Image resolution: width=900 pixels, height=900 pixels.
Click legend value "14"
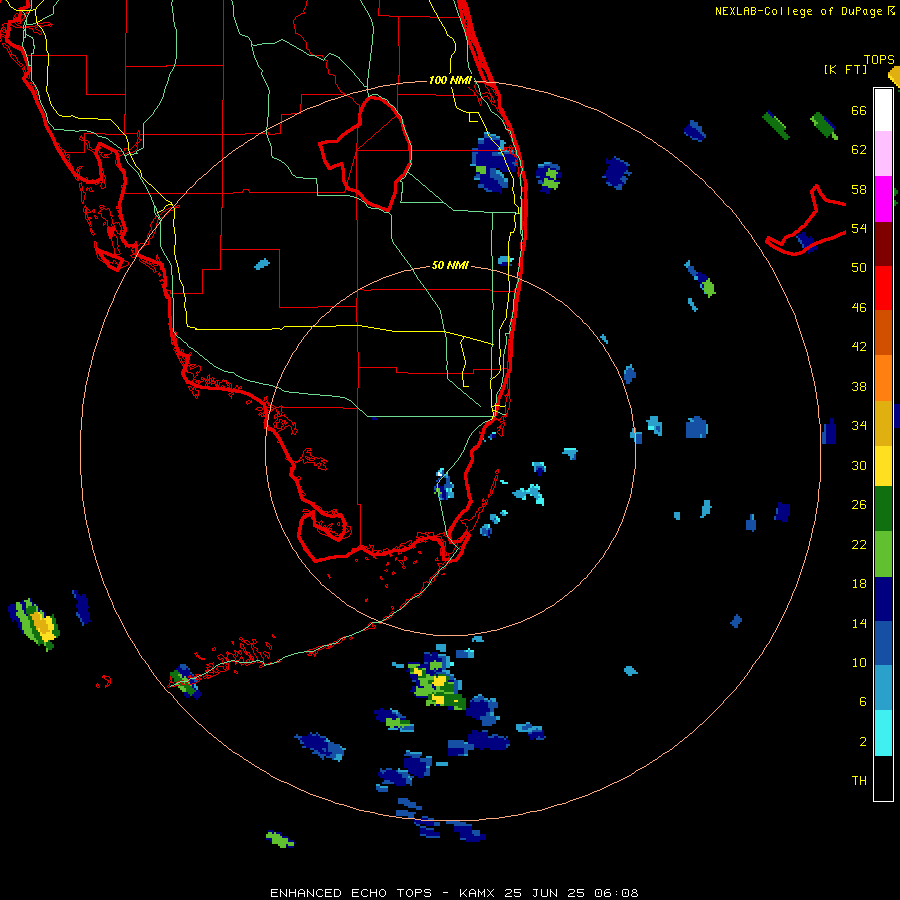coord(859,623)
